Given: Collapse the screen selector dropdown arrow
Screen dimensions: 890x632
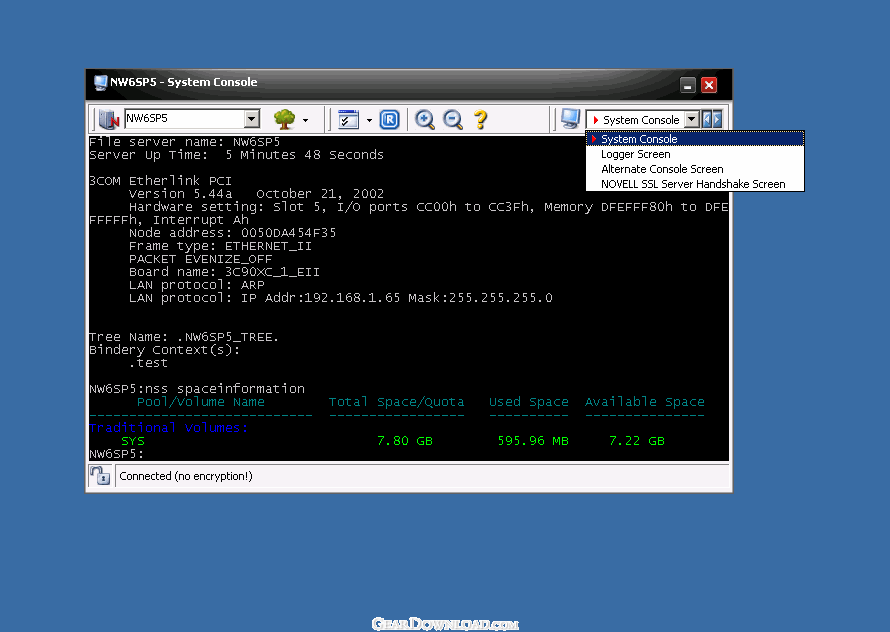Looking at the screenshot, I should pos(691,119).
